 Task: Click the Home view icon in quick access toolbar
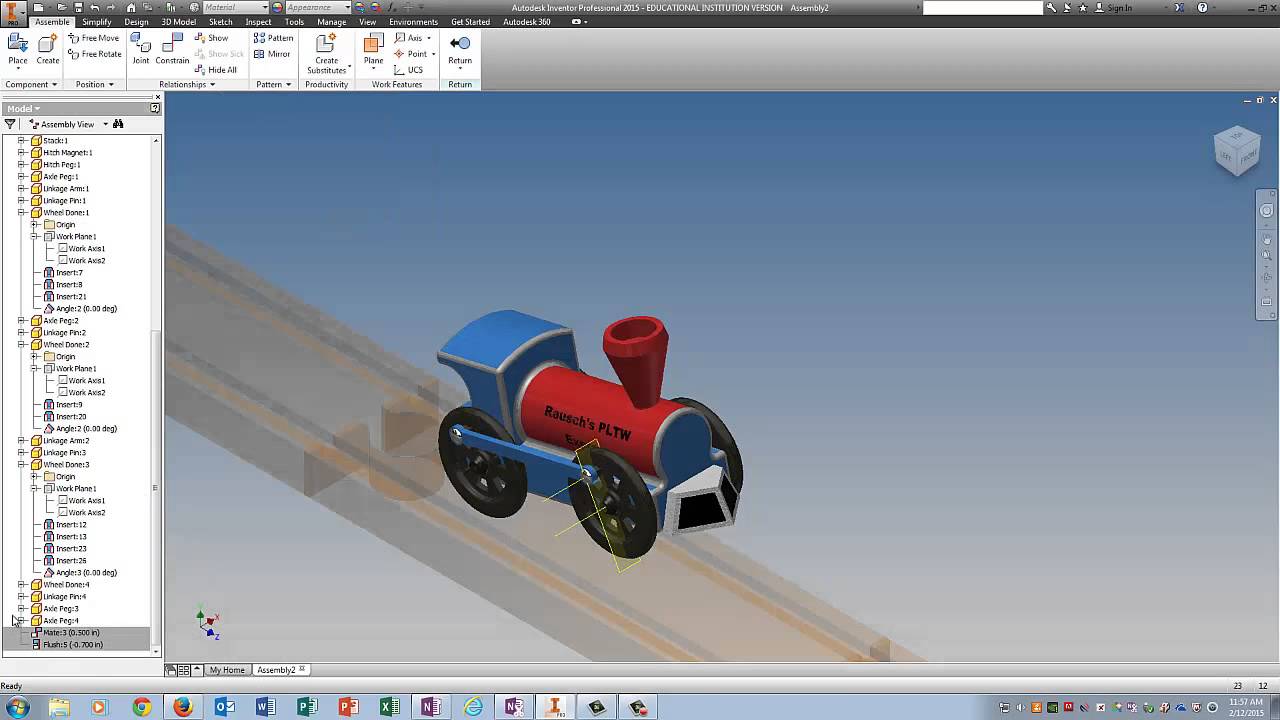pyautogui.click(x=131, y=7)
